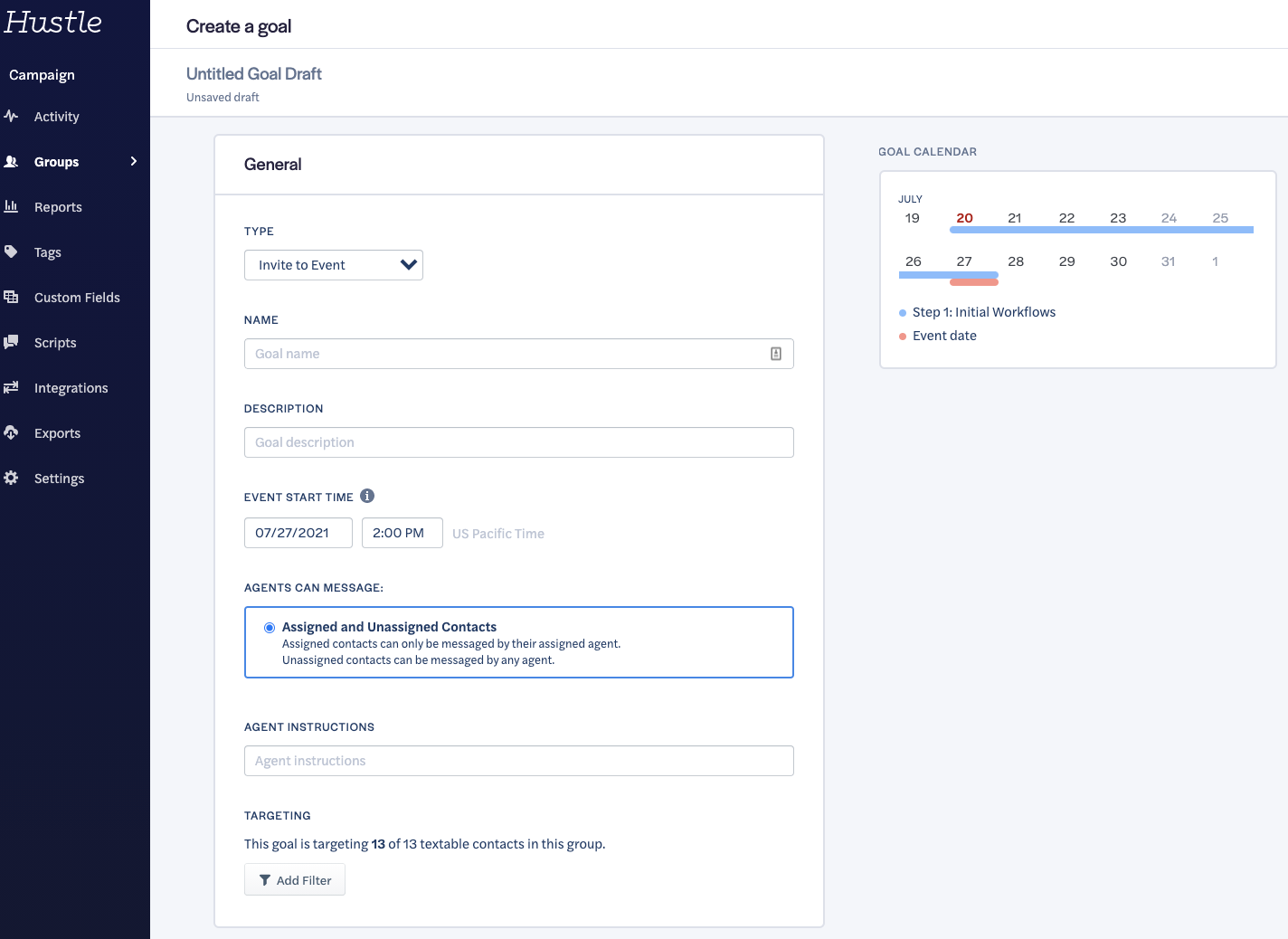Viewport: 1288px width, 939px height.
Task: Click the GOAL CALENDAR heading
Action: 928,152
